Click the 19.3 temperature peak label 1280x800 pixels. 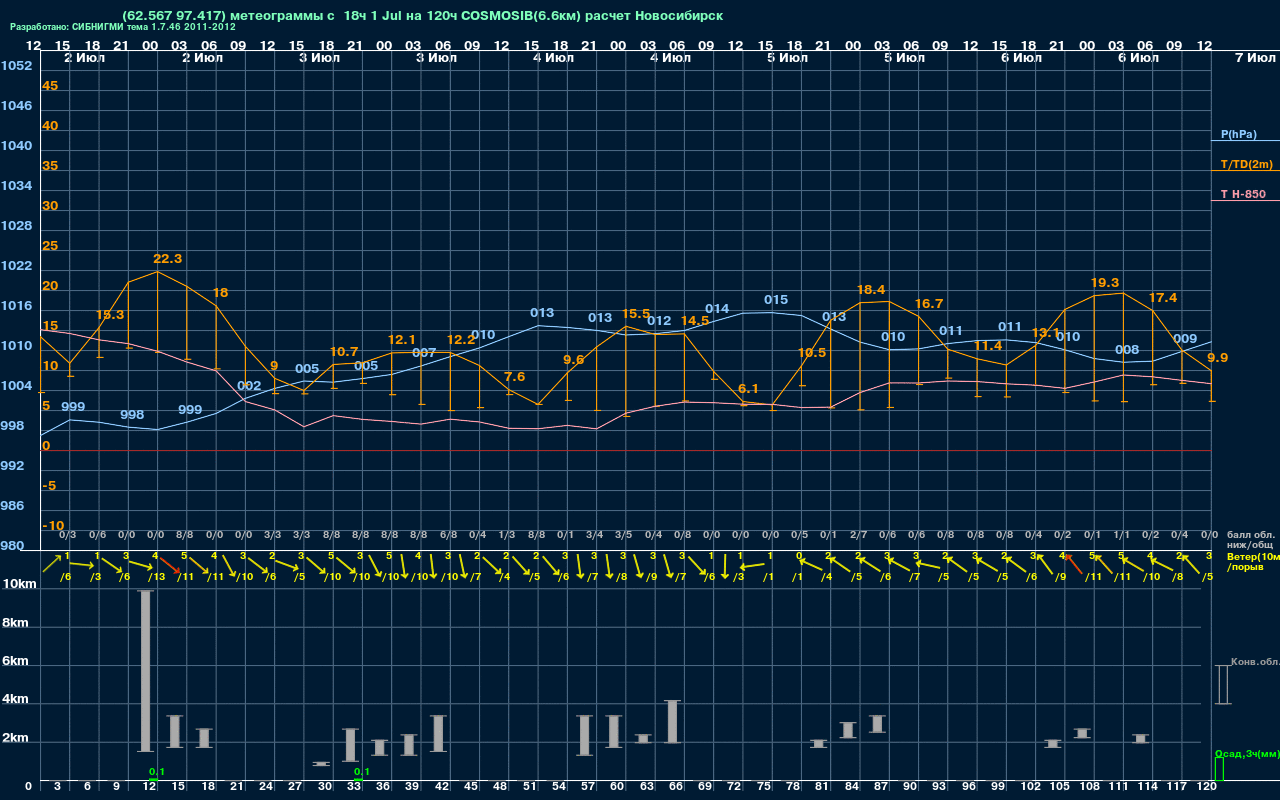[x=1105, y=282]
